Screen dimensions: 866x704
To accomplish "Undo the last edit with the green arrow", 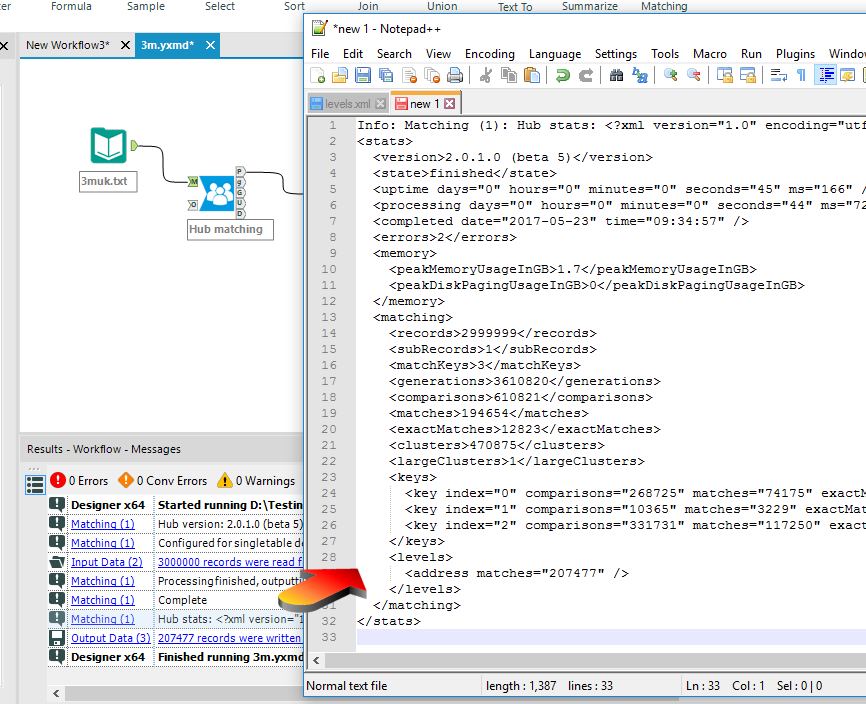I will coord(562,75).
